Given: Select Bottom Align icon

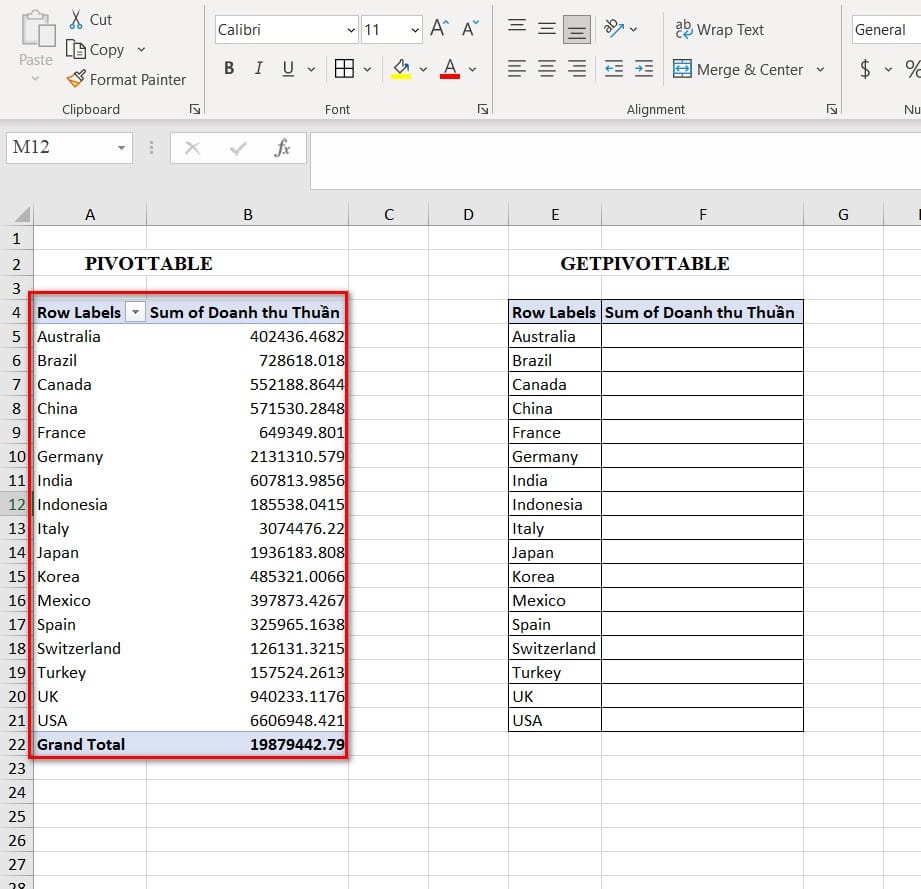Looking at the screenshot, I should (577, 29).
